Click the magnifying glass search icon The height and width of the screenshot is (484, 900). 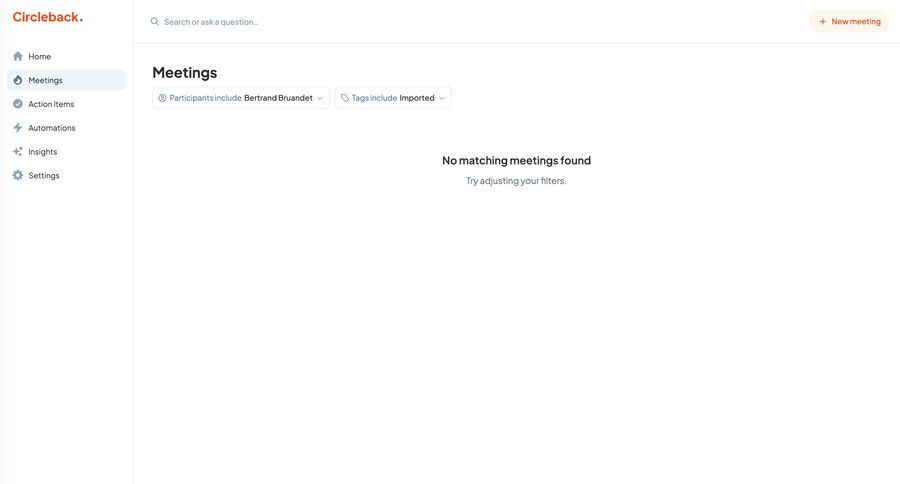[155, 22]
